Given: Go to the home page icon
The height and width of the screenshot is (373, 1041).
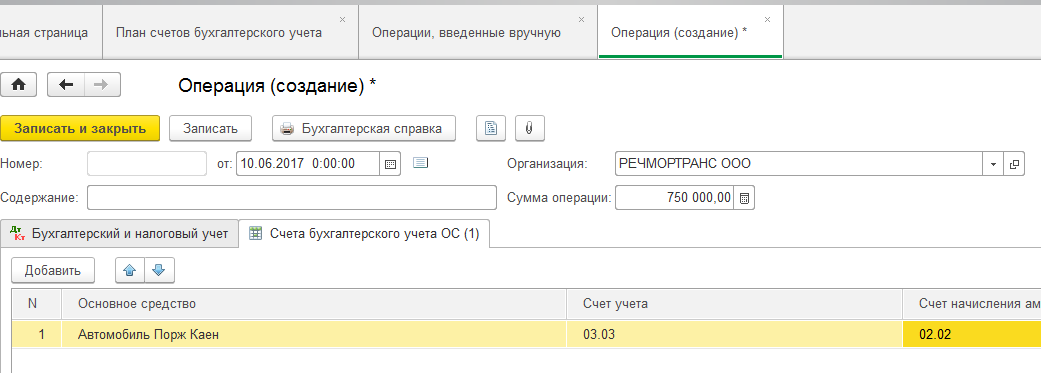Looking at the screenshot, I should pyautogui.click(x=19, y=85).
